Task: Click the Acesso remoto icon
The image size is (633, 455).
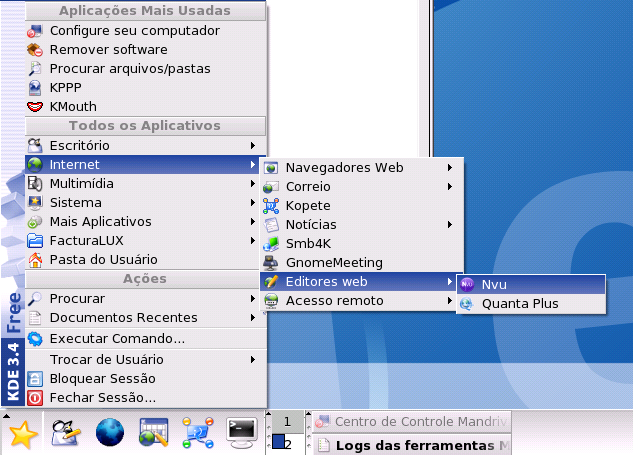Action: pos(271,301)
